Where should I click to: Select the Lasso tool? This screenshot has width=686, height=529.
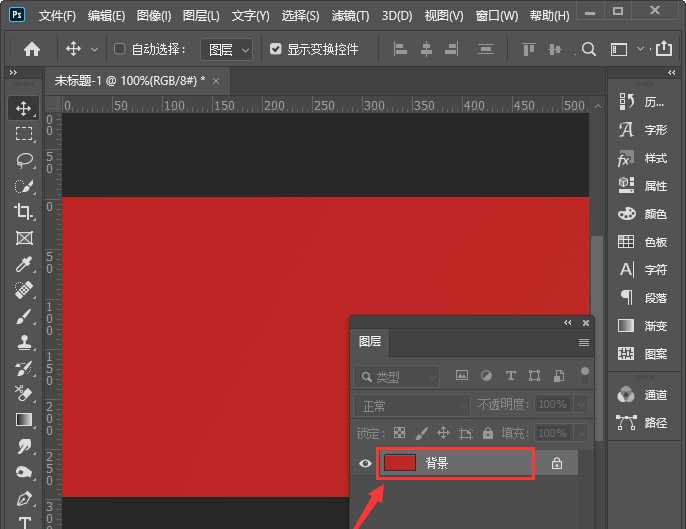(24, 159)
